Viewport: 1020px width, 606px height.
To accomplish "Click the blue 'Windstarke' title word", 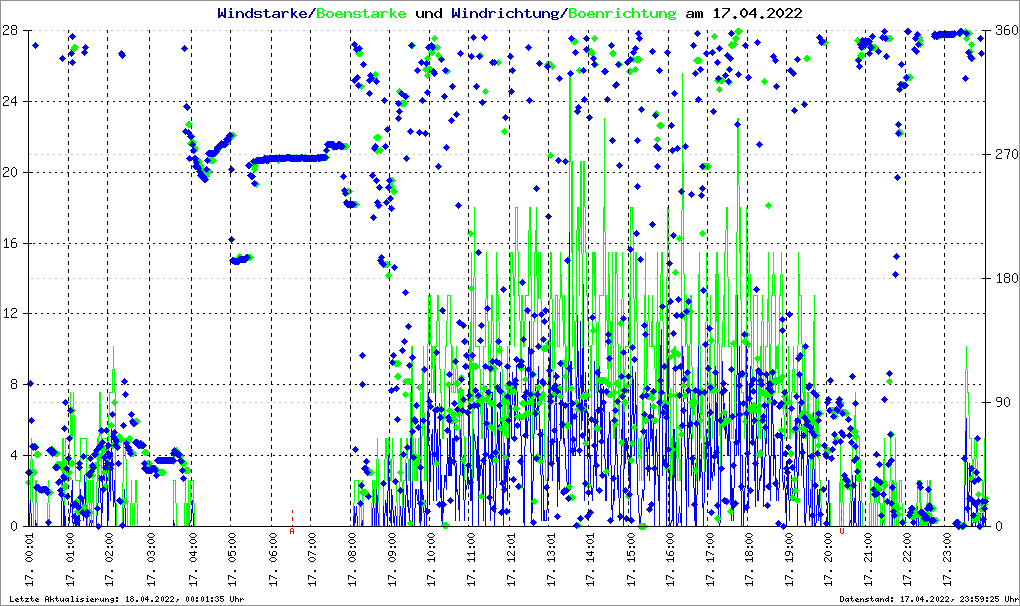I will [262, 13].
